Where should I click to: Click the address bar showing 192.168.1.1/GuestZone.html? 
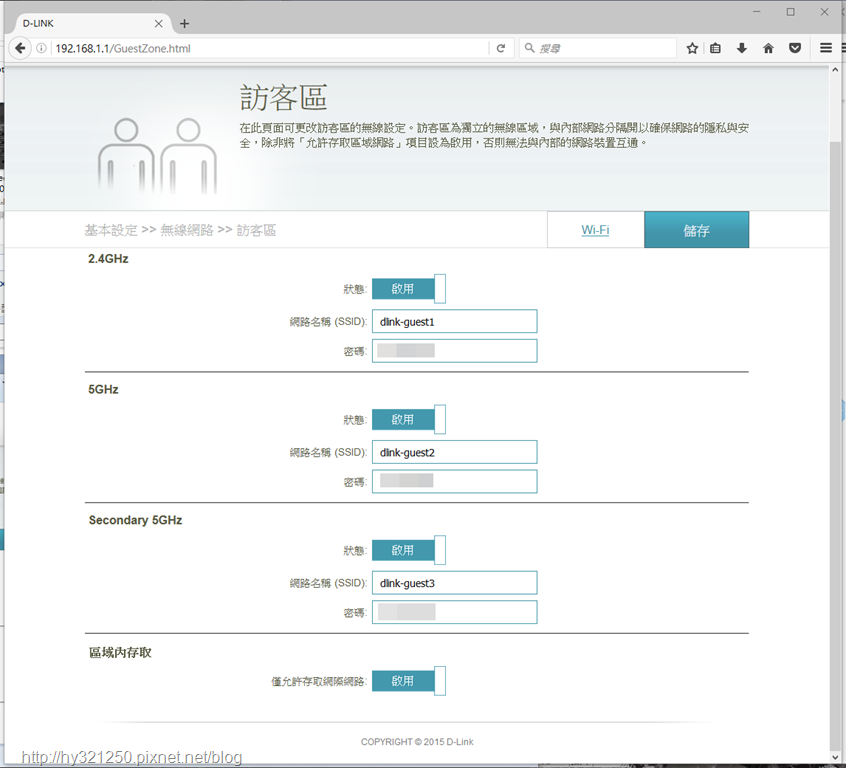270,48
